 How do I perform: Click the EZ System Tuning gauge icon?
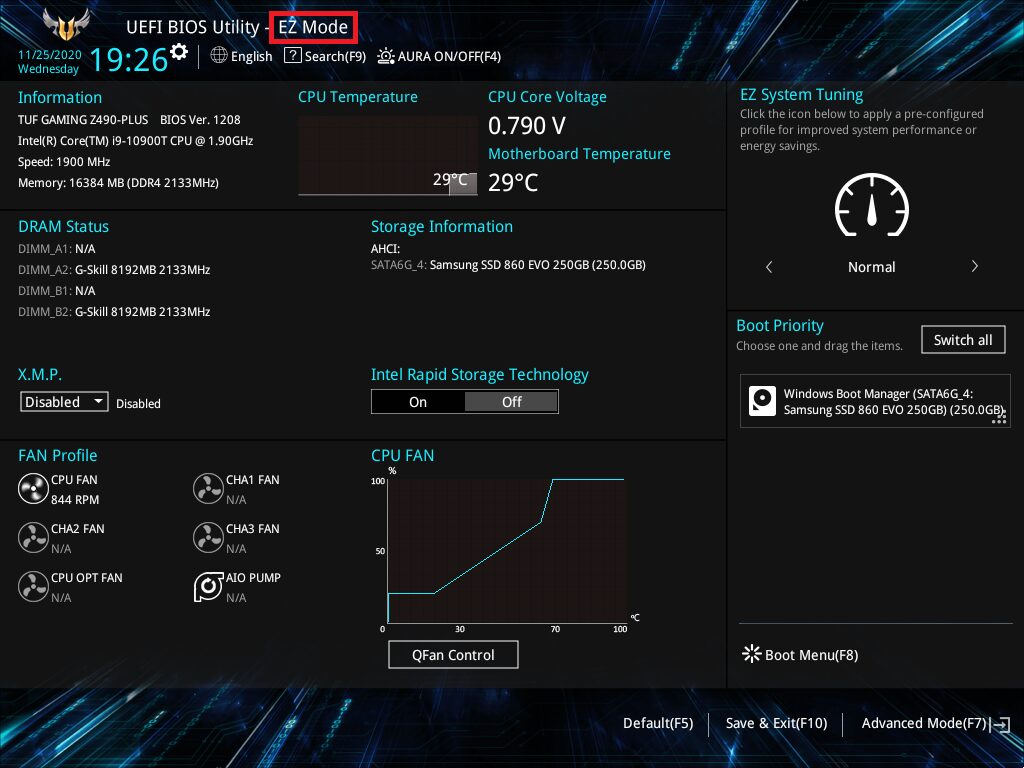(x=871, y=205)
